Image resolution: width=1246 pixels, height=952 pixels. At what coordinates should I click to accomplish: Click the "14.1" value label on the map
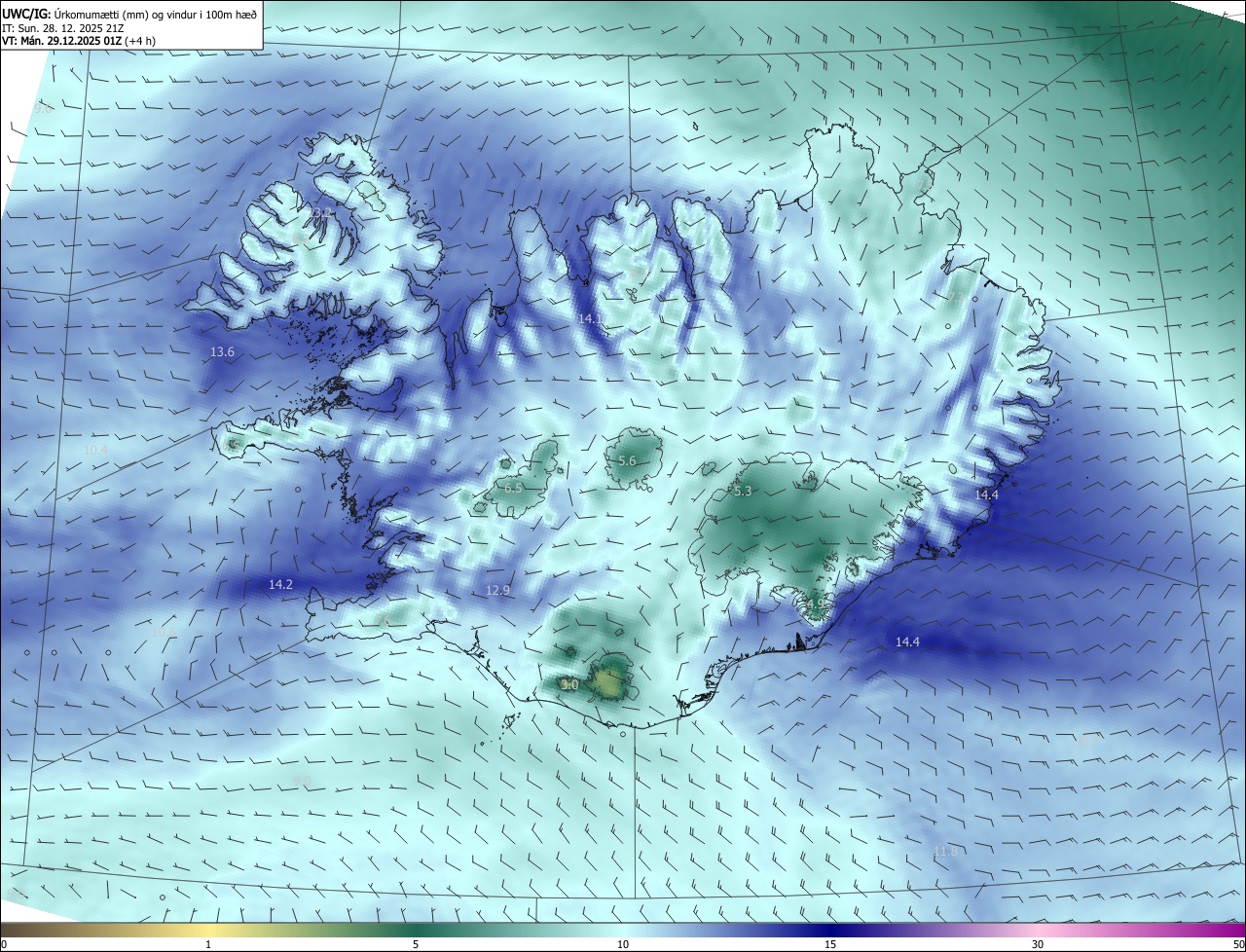point(589,318)
